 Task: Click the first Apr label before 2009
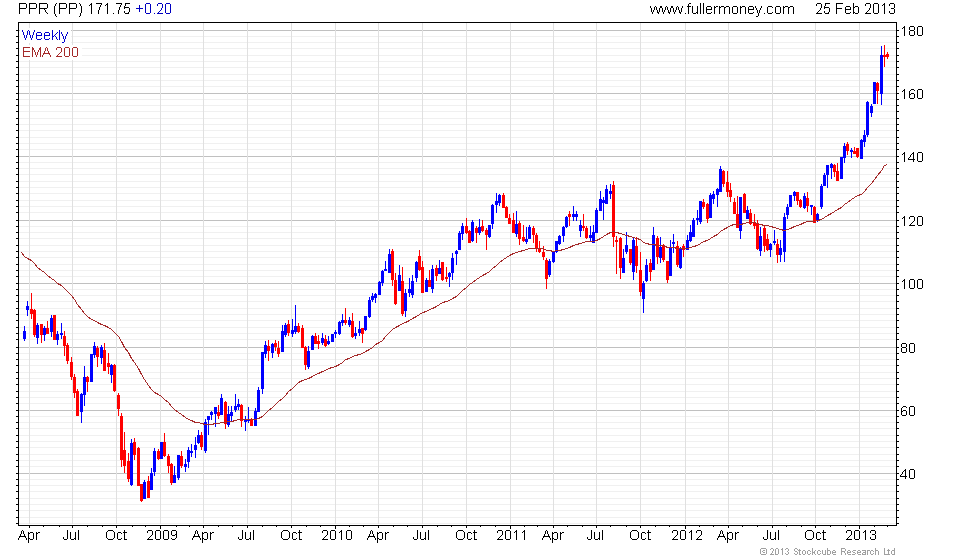(x=29, y=536)
